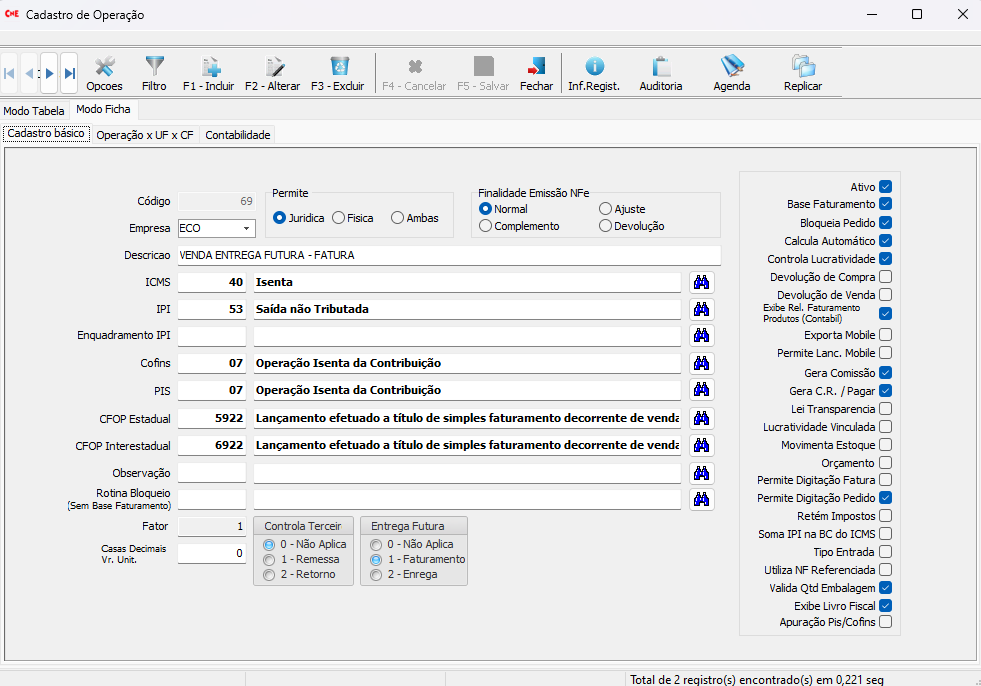The width and height of the screenshot is (981, 686).
Task: Expand the Empresa dropdown
Action: click(x=246, y=229)
